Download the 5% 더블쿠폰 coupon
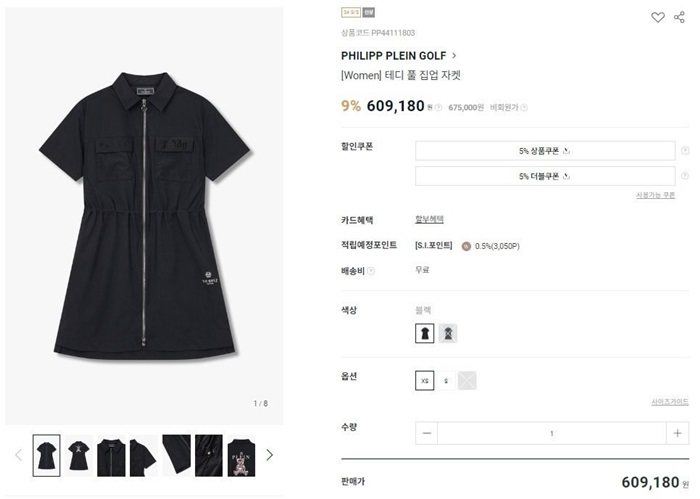This screenshot has width=700, height=499. pyautogui.click(x=545, y=176)
